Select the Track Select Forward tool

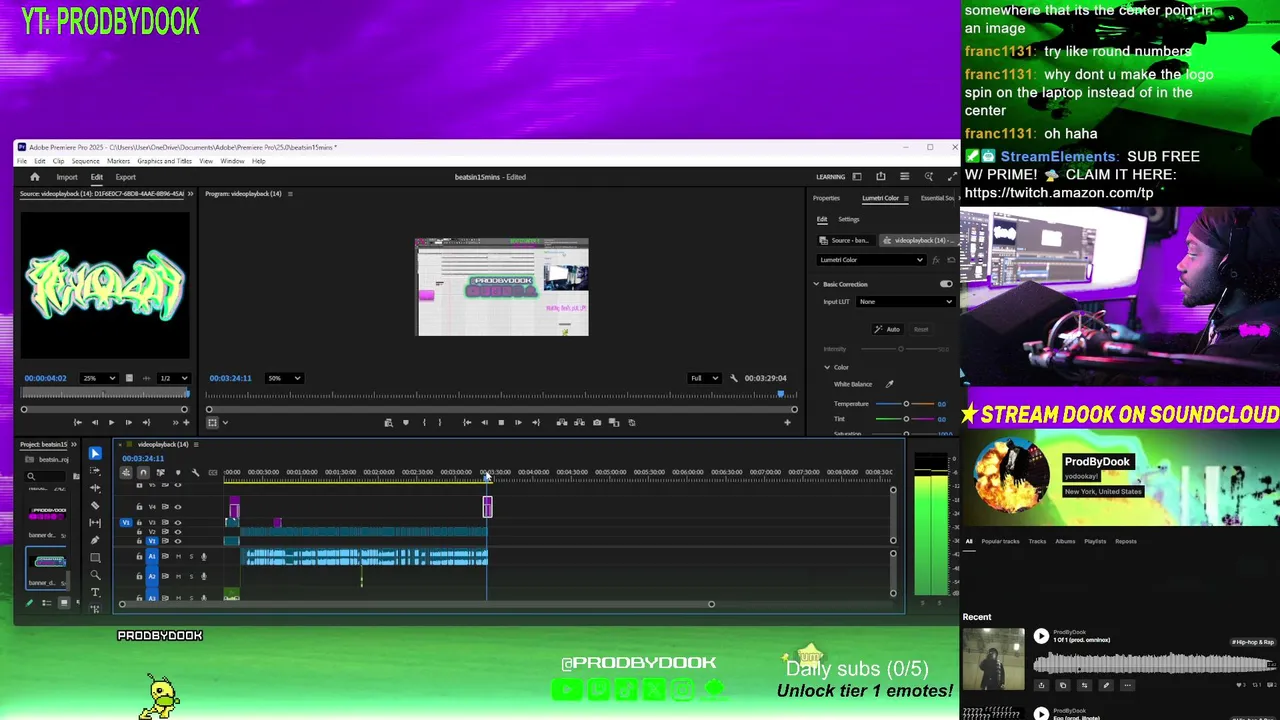pyautogui.click(x=95, y=470)
